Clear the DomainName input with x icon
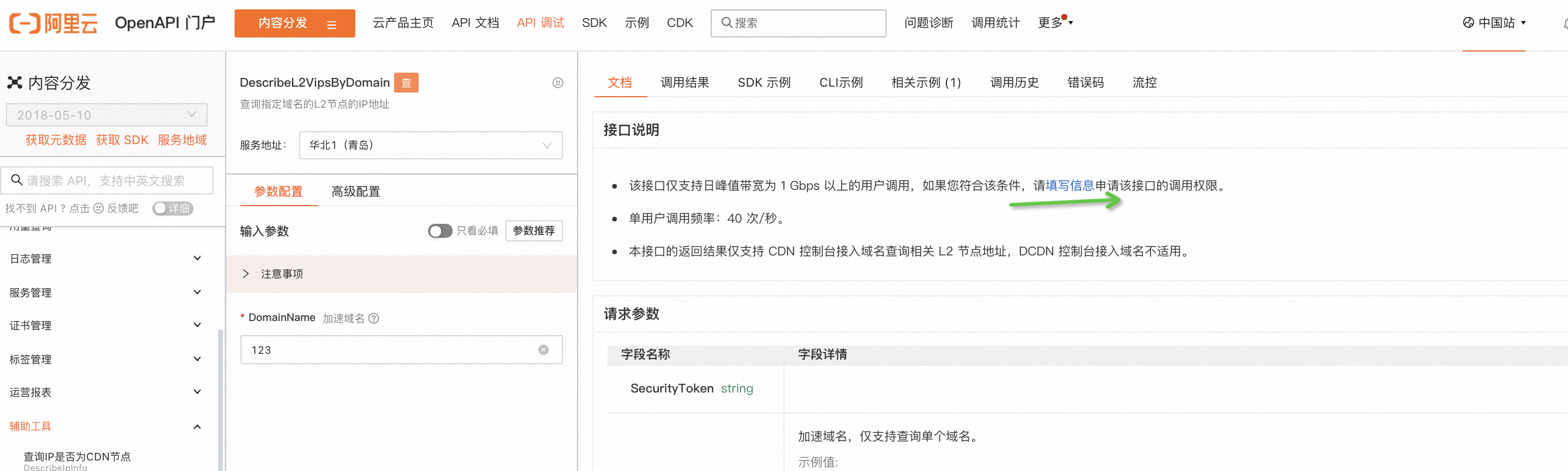Image resolution: width=1568 pixels, height=471 pixels. 544,350
